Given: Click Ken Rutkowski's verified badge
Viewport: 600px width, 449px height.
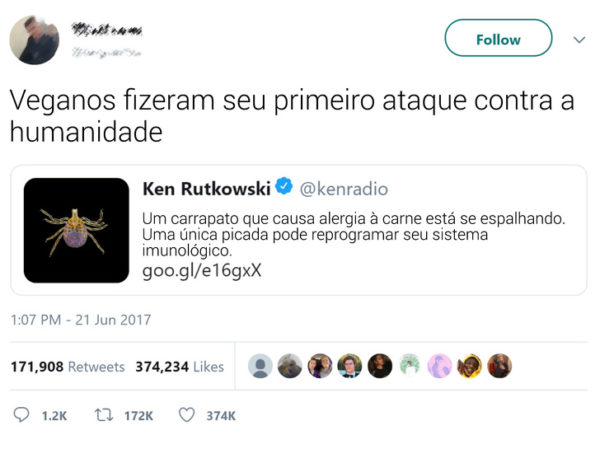Looking at the screenshot, I should tap(284, 186).
